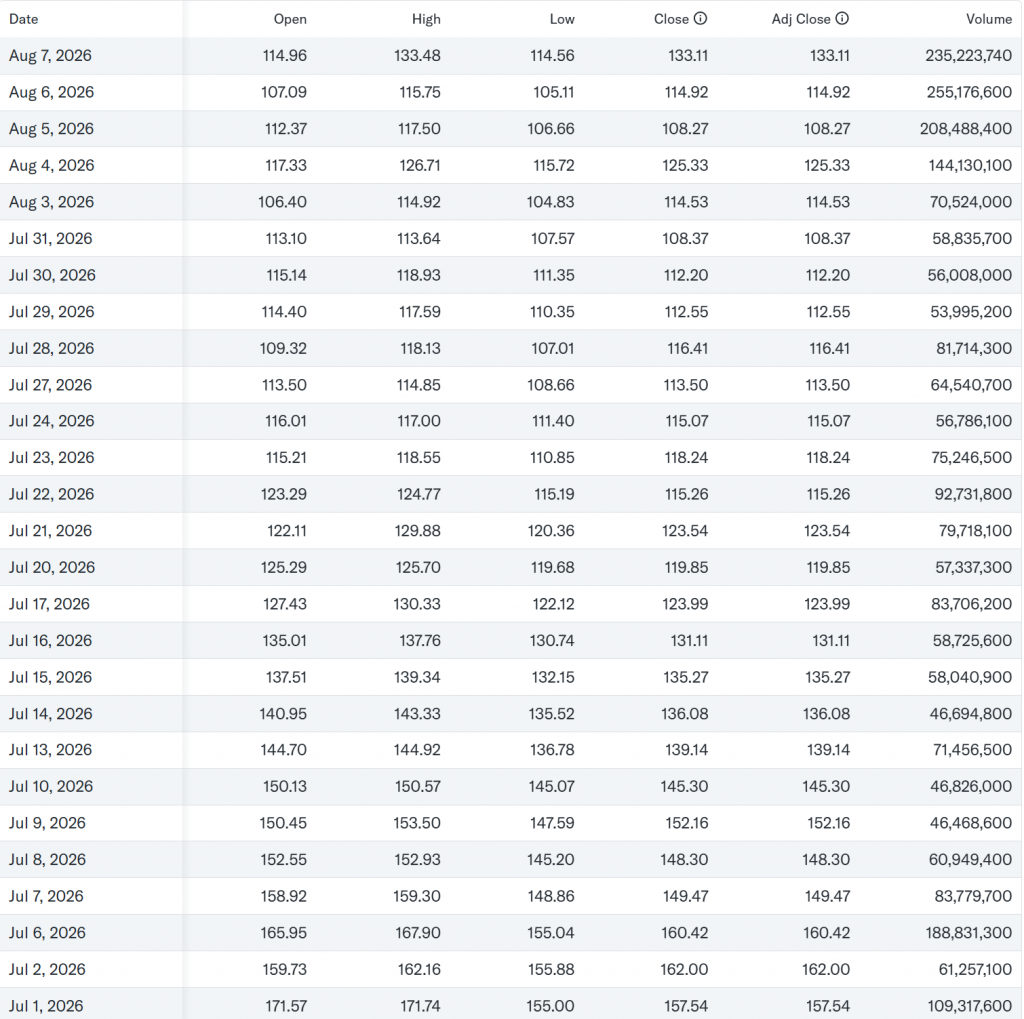Click the High column header

(x=426, y=19)
